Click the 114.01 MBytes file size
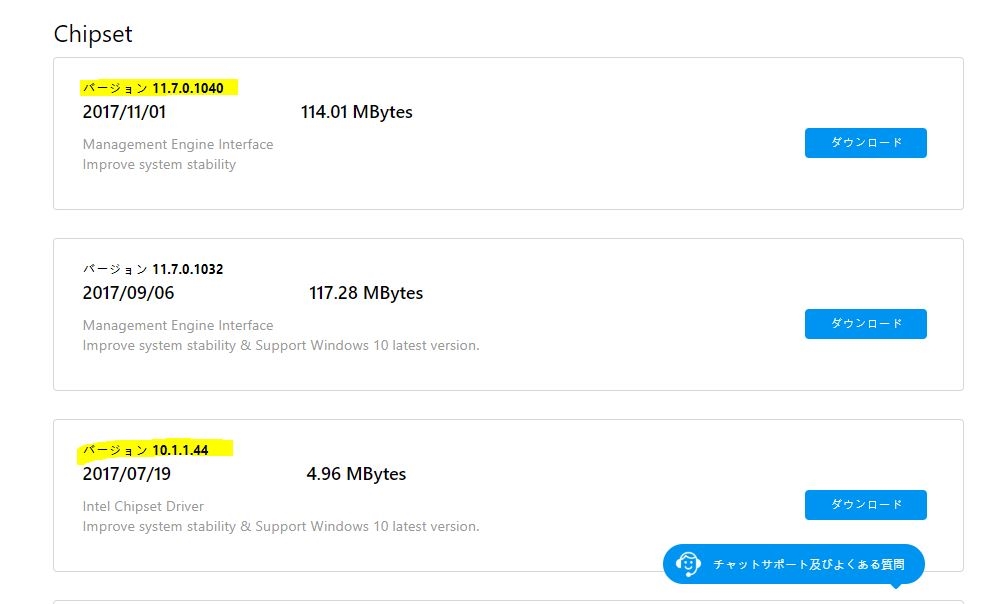The image size is (1003, 604). [x=356, y=112]
